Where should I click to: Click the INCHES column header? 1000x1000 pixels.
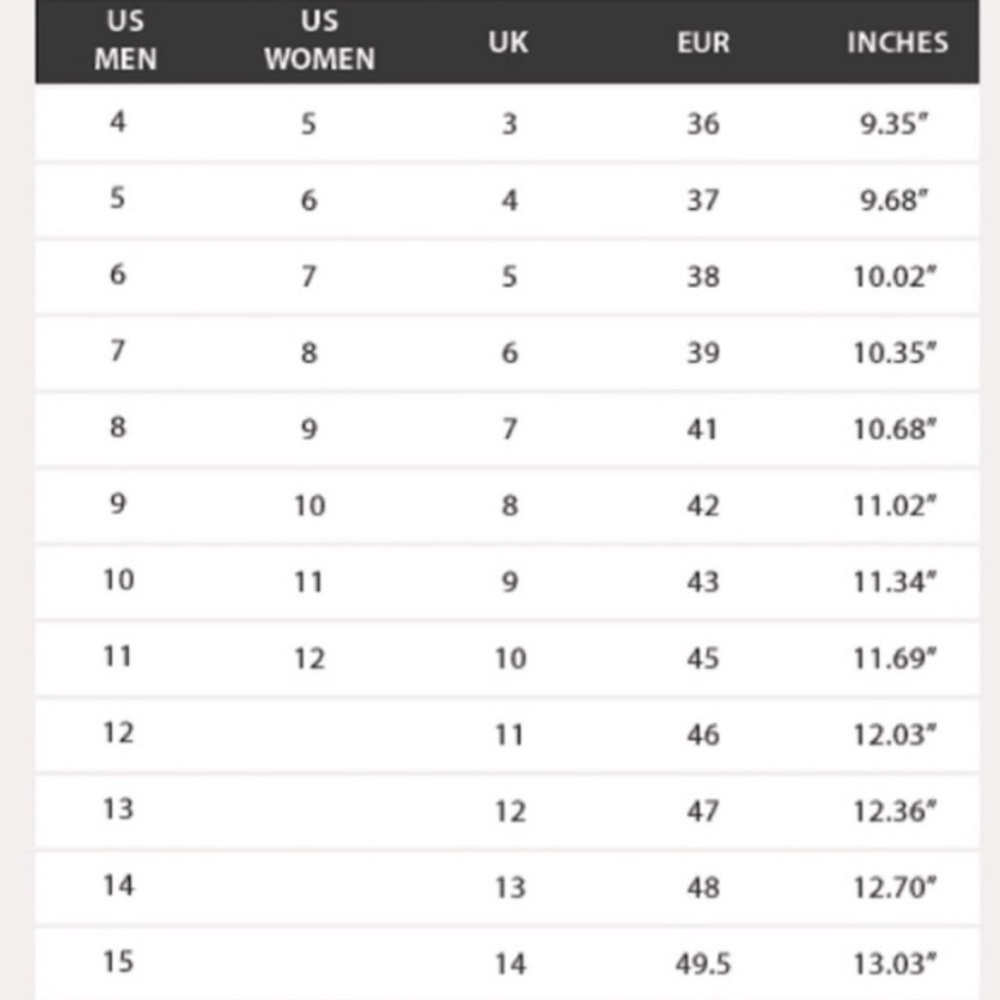pyautogui.click(x=897, y=43)
